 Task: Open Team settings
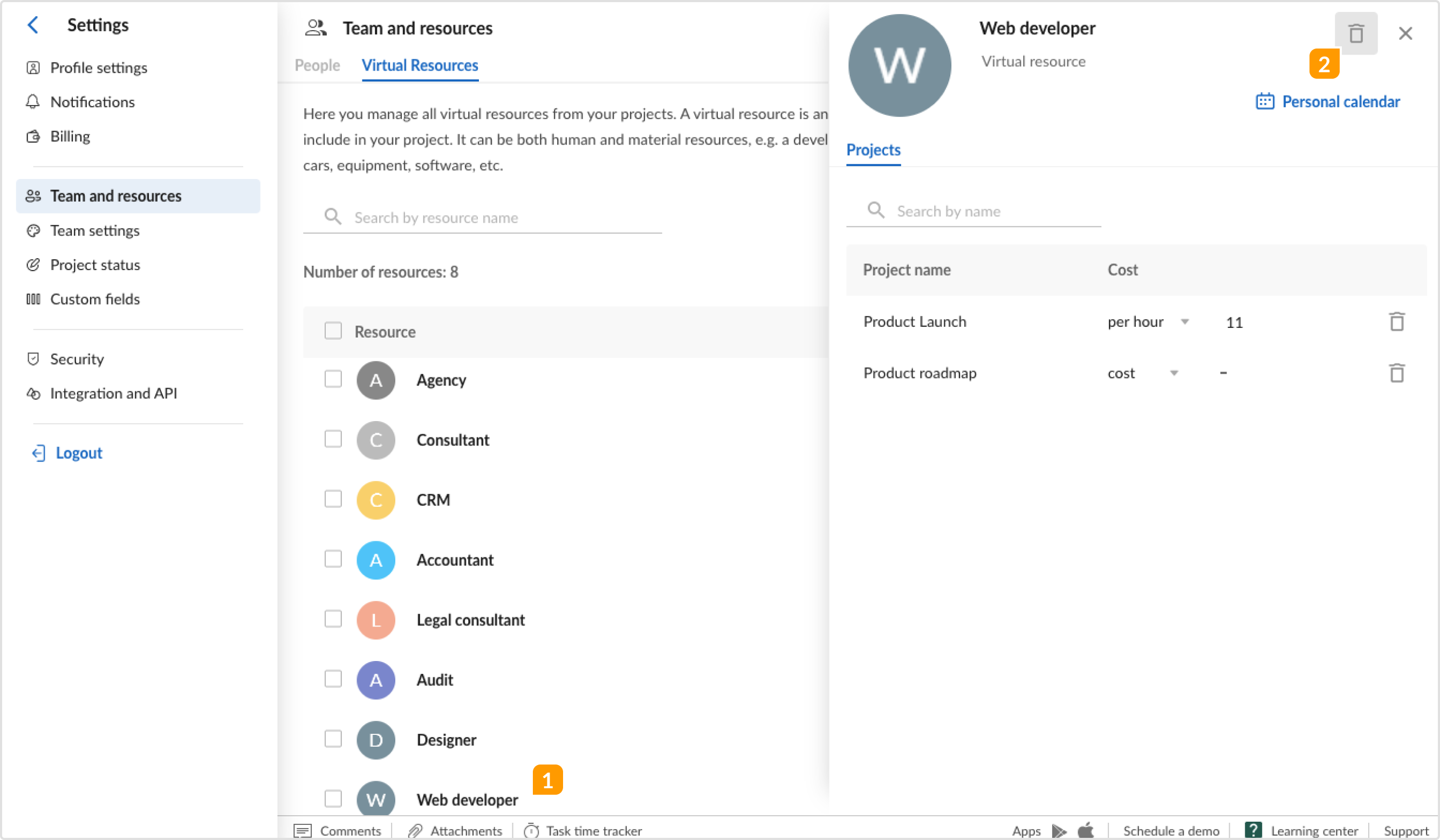(83, 231)
